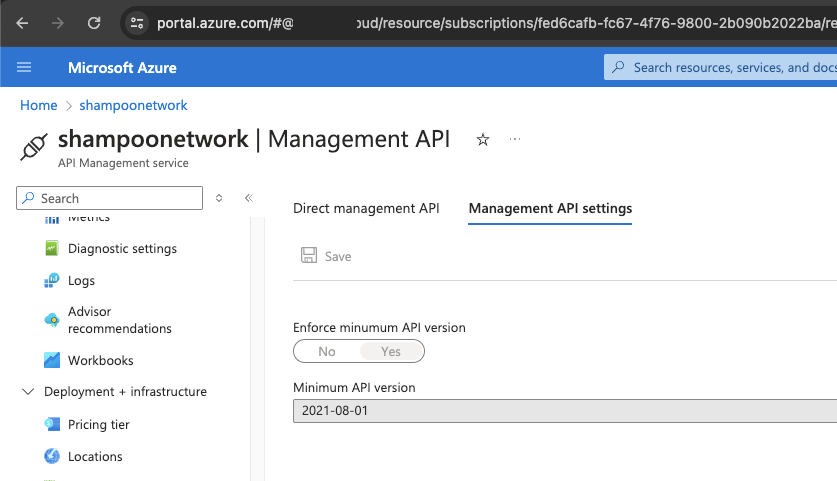Favorite this resource with star icon
The height and width of the screenshot is (481, 837).
pos(483,140)
